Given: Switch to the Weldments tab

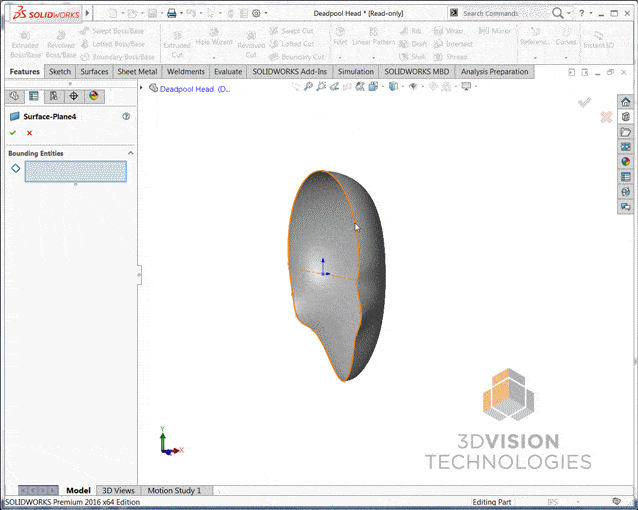Looking at the screenshot, I should [x=186, y=72].
